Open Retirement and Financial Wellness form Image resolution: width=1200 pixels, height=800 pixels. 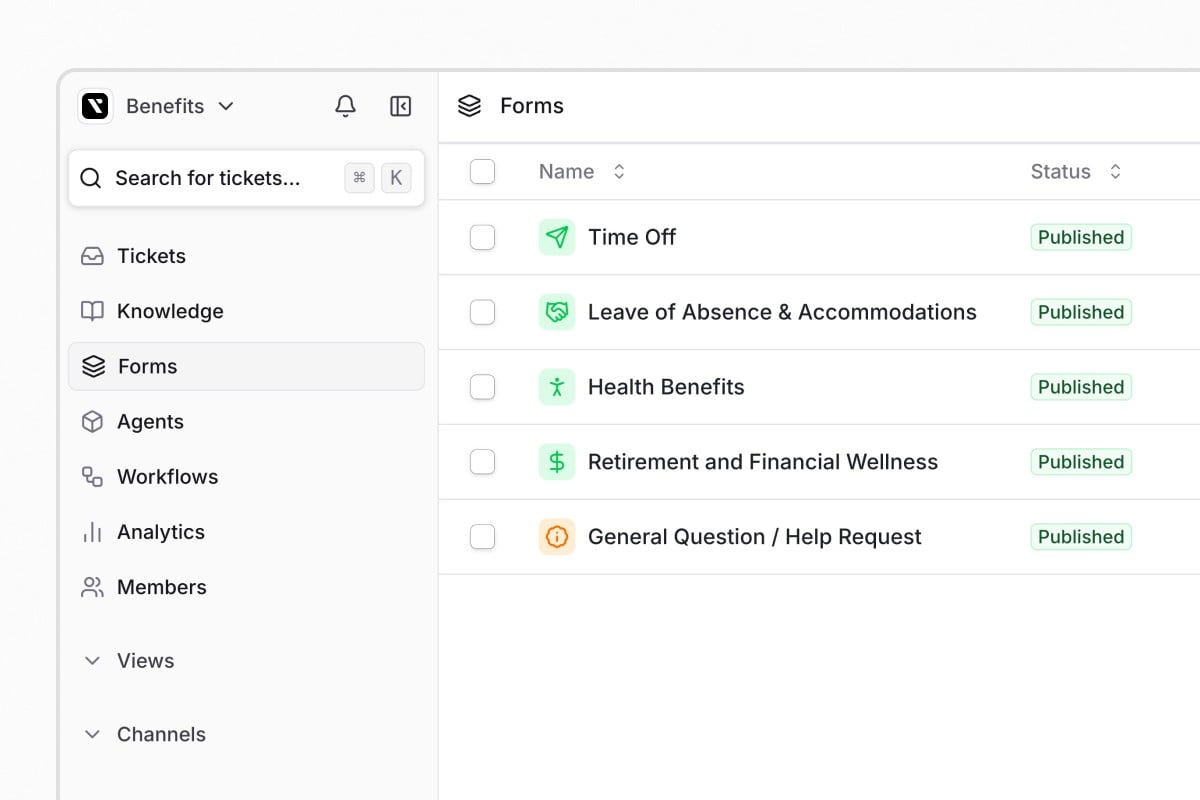pyautogui.click(x=763, y=462)
